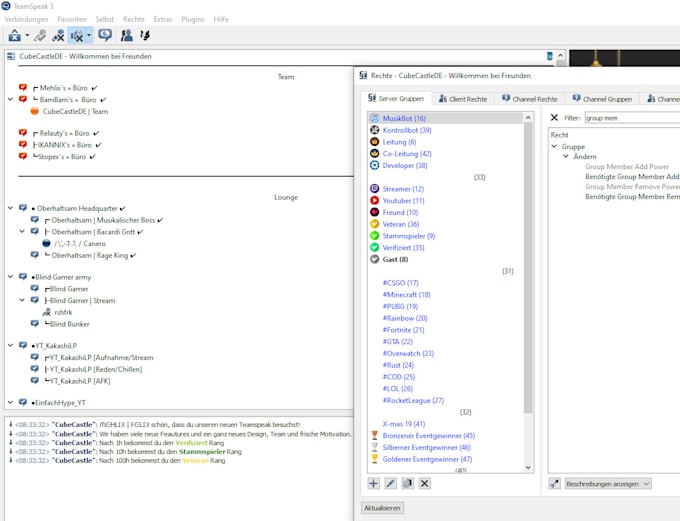Toggle the mute speakers toolbar icon
The height and width of the screenshot is (521, 680).
coord(77,36)
